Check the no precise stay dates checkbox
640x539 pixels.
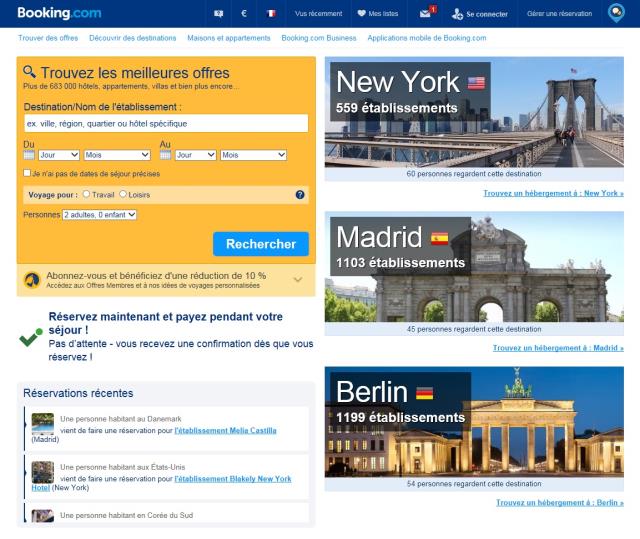[x=27, y=173]
